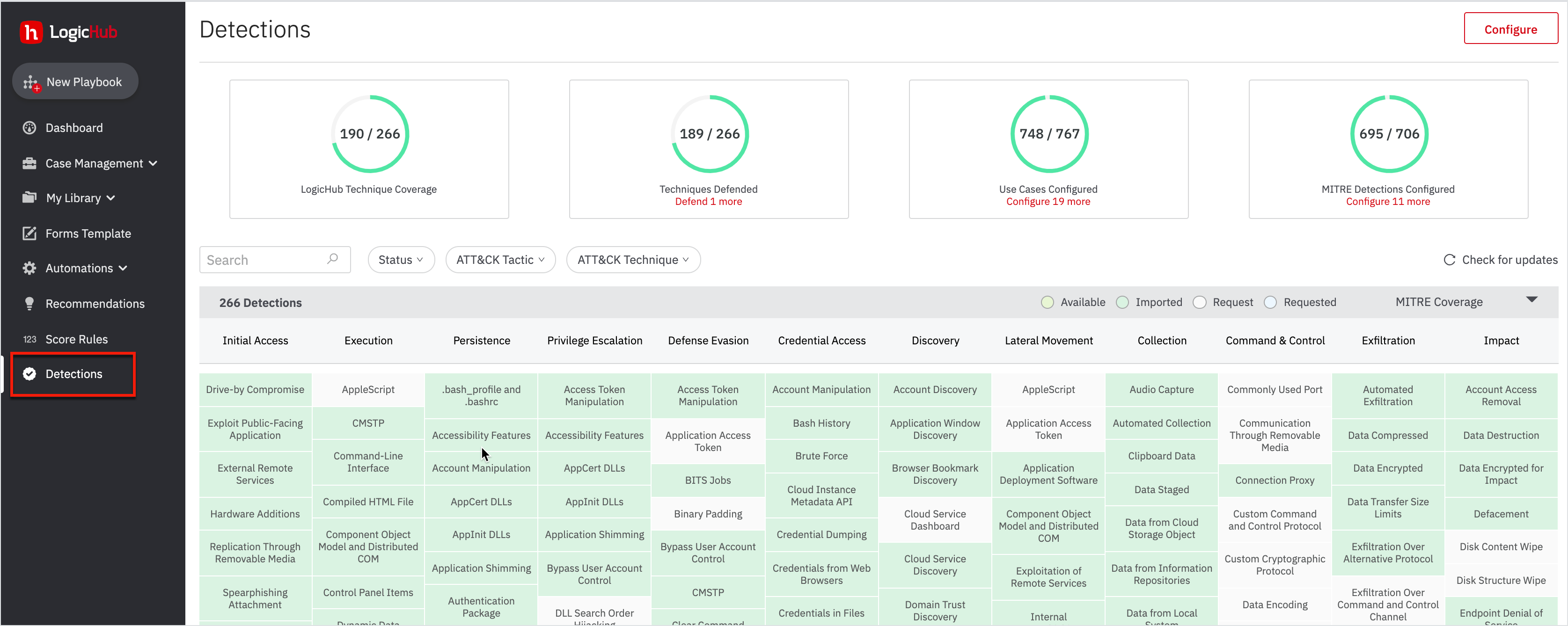Click the search magnifier icon

332,259
